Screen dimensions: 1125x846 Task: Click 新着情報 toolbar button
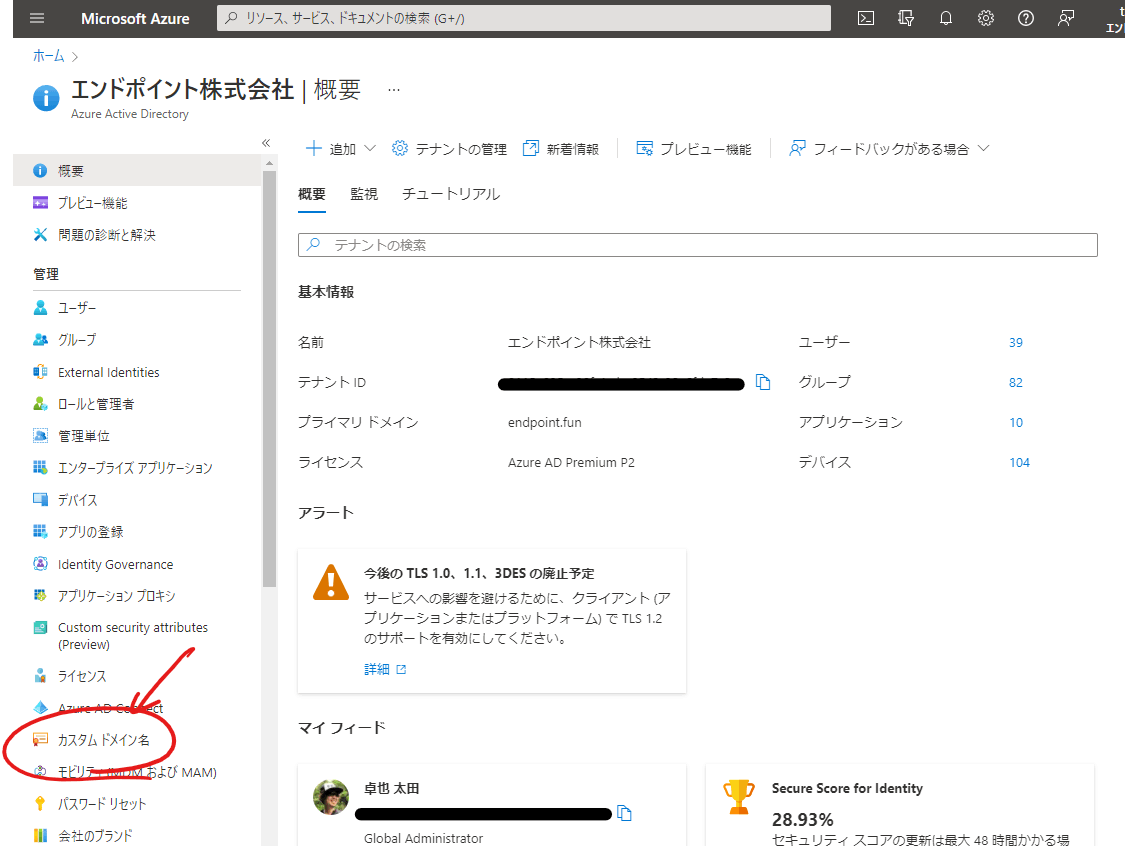tap(560, 149)
